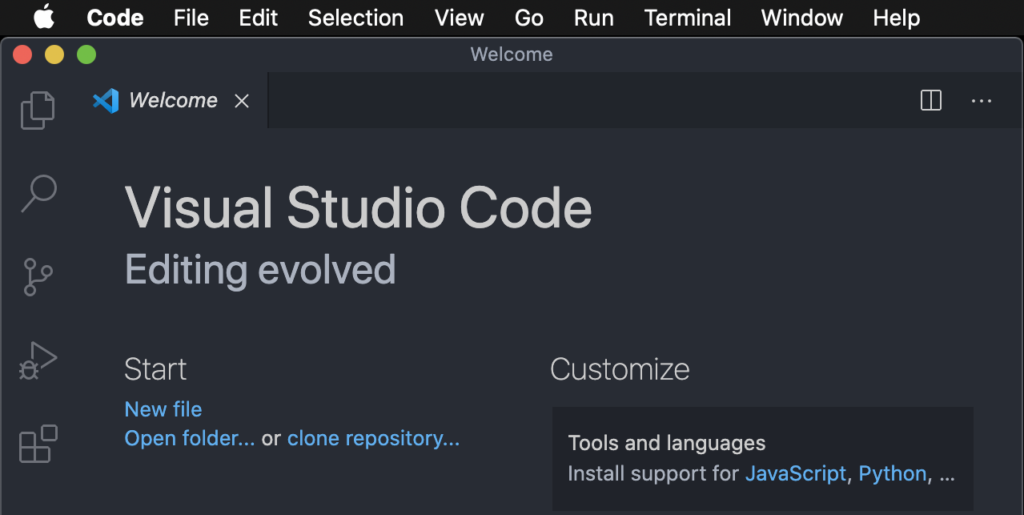This screenshot has width=1024, height=515.
Task: Click the JavaScript support link
Action: [x=795, y=473]
